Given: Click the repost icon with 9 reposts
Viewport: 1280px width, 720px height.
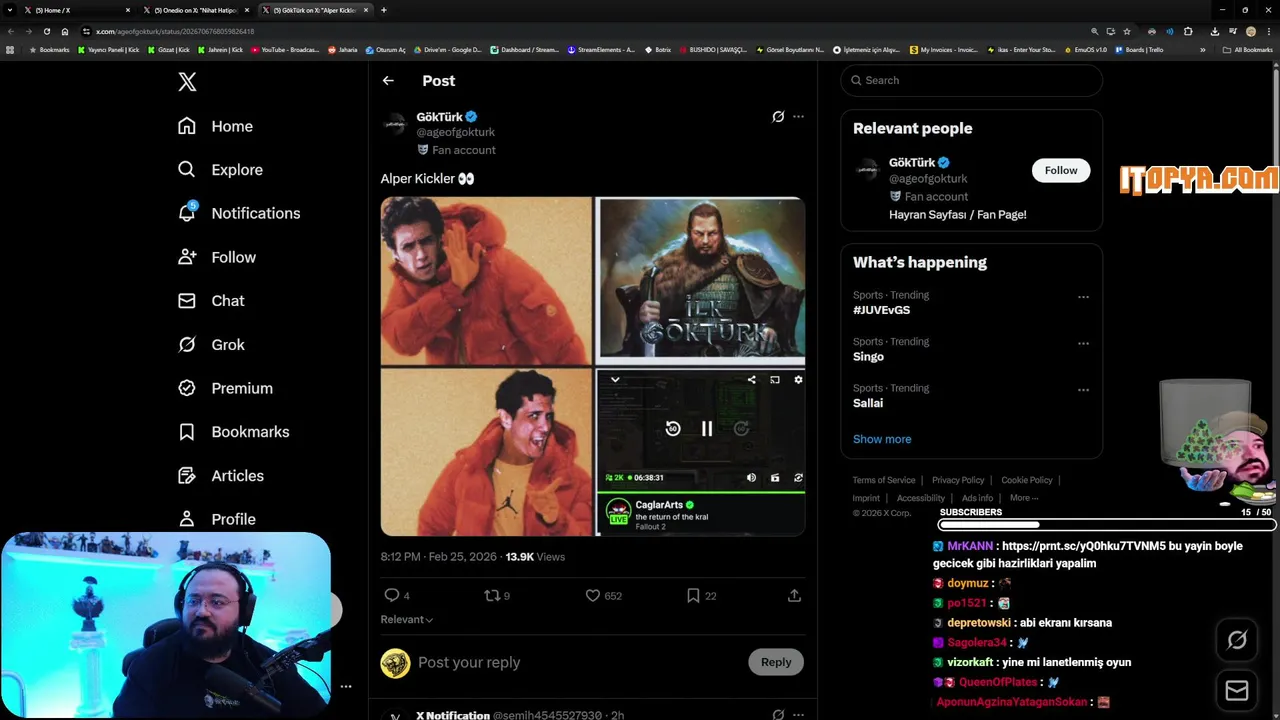Looking at the screenshot, I should 492,595.
